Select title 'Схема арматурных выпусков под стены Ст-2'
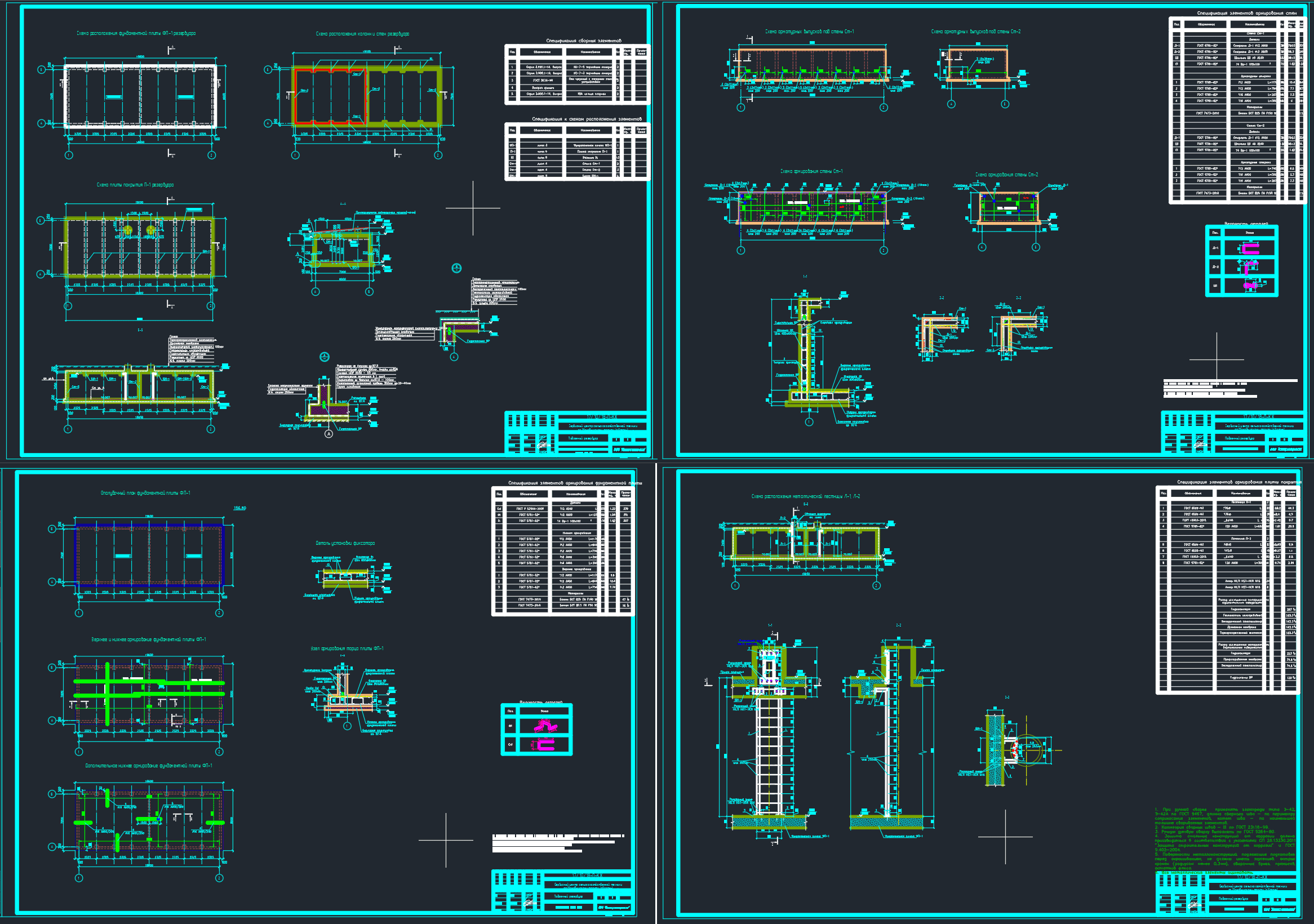 pos(976,32)
